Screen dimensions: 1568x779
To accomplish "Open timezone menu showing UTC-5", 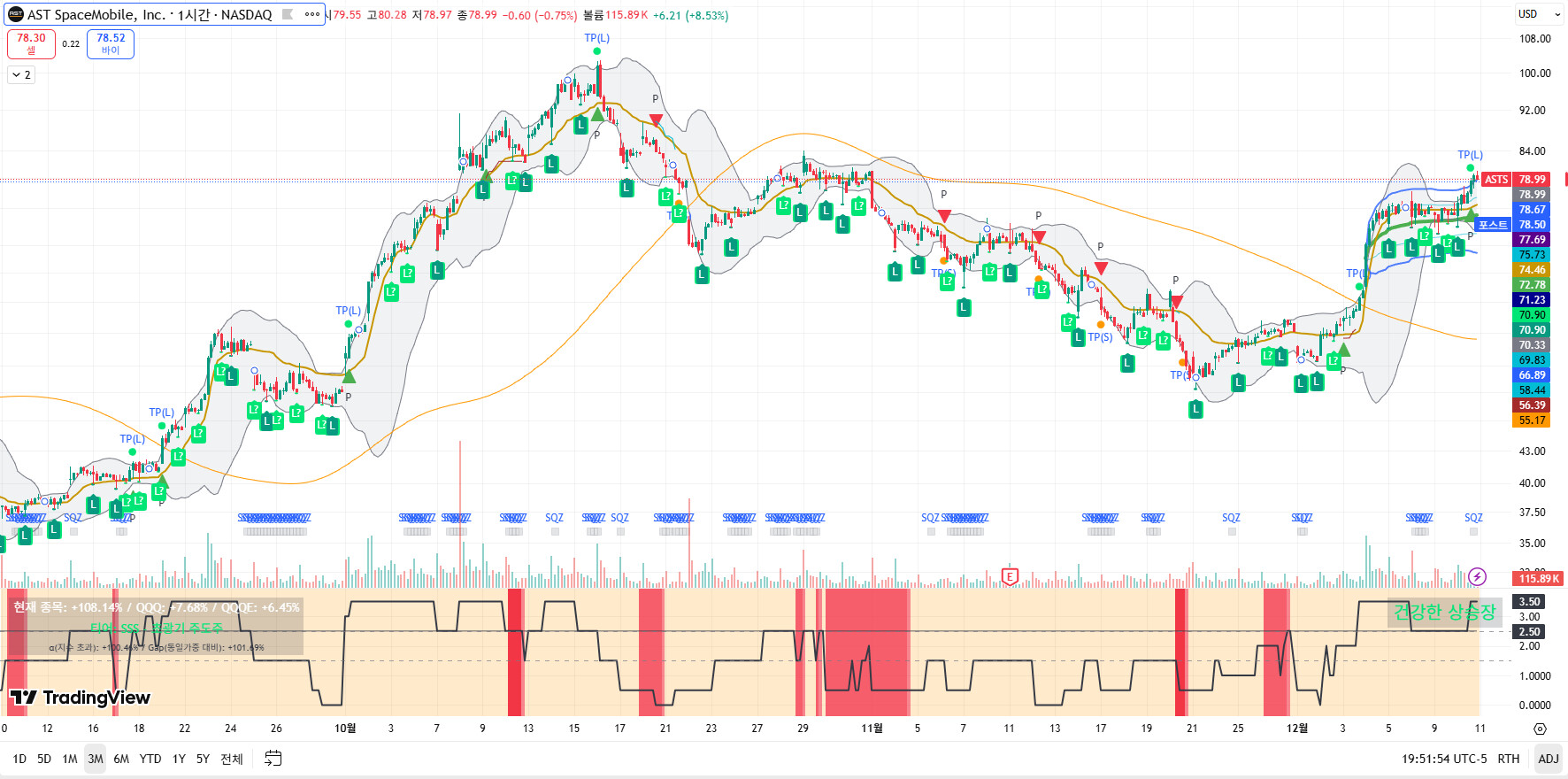I will point(1444,759).
